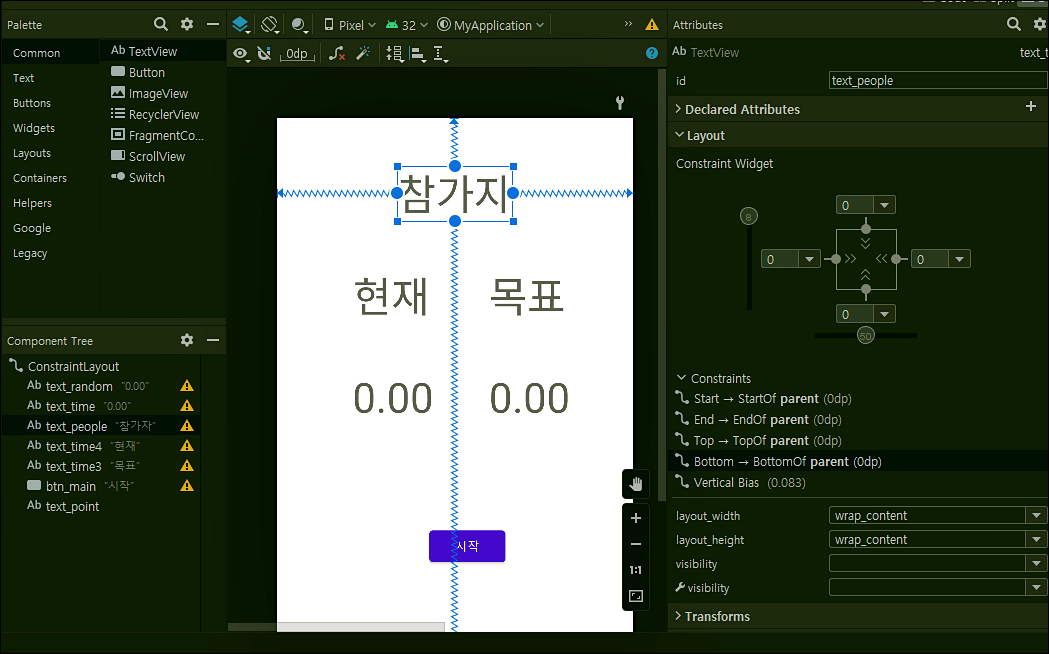The width and height of the screenshot is (1049, 654).
Task: Open guidelines options icon
Action: 440,53
